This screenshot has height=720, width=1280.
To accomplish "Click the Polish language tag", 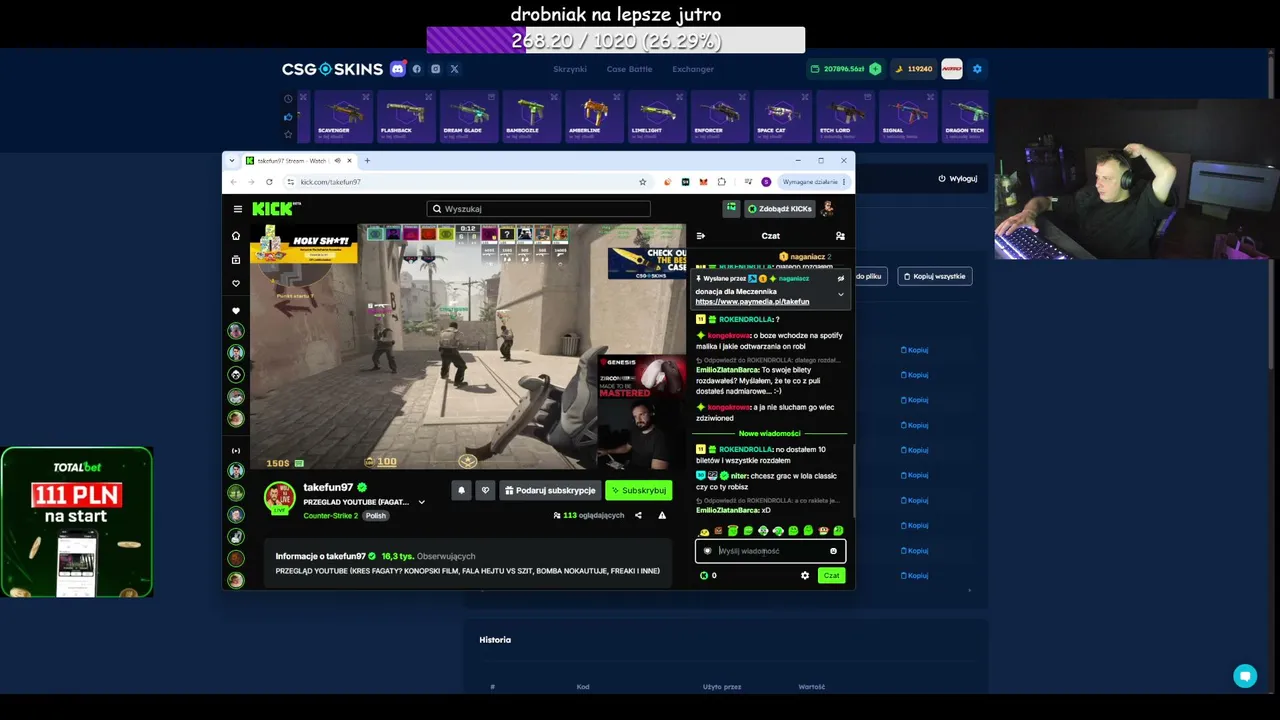I will coord(375,516).
